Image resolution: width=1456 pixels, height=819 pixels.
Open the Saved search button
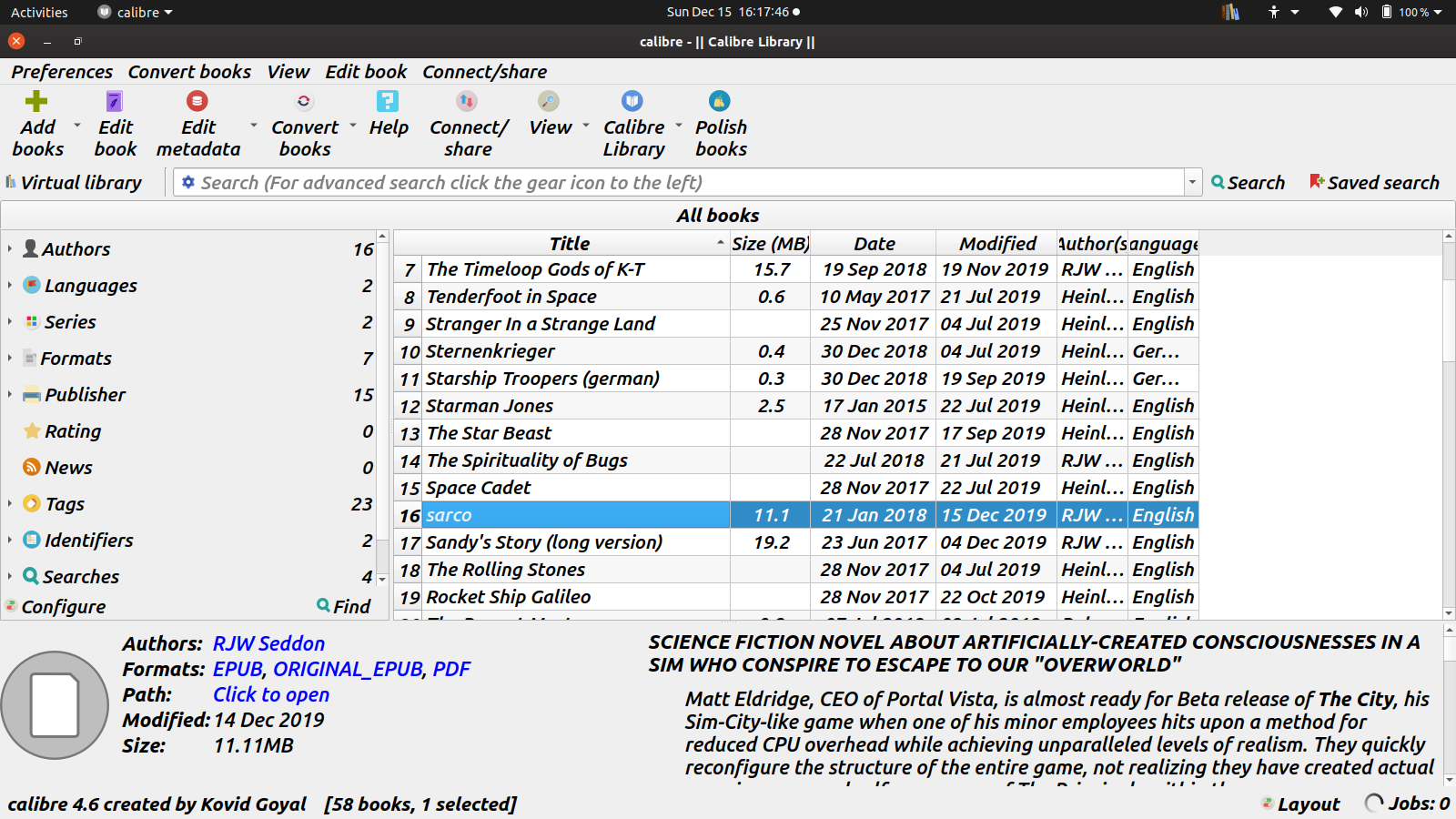pyautogui.click(x=1374, y=182)
